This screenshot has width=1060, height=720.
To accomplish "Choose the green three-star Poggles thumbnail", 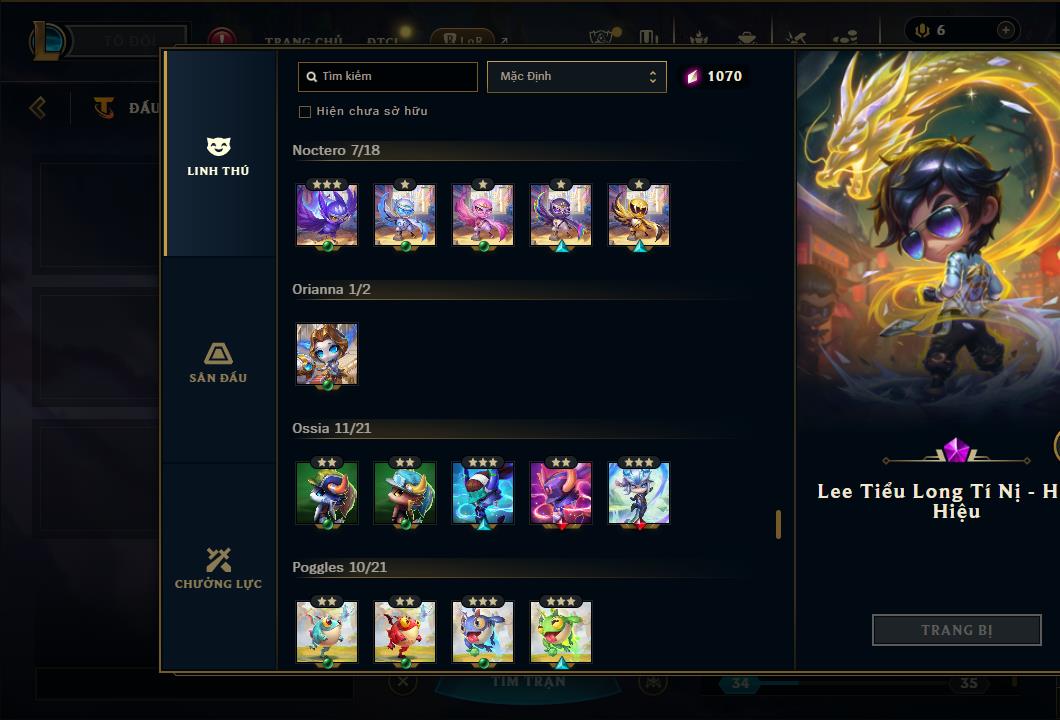I will [x=560, y=631].
